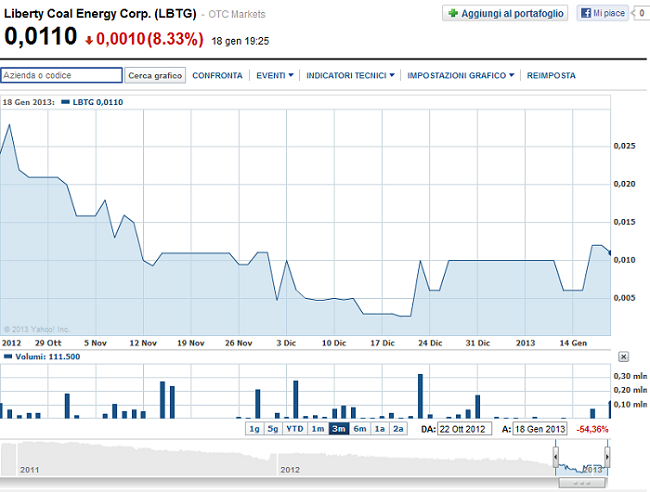
Task: Click the A end date field
Action: 540,429
